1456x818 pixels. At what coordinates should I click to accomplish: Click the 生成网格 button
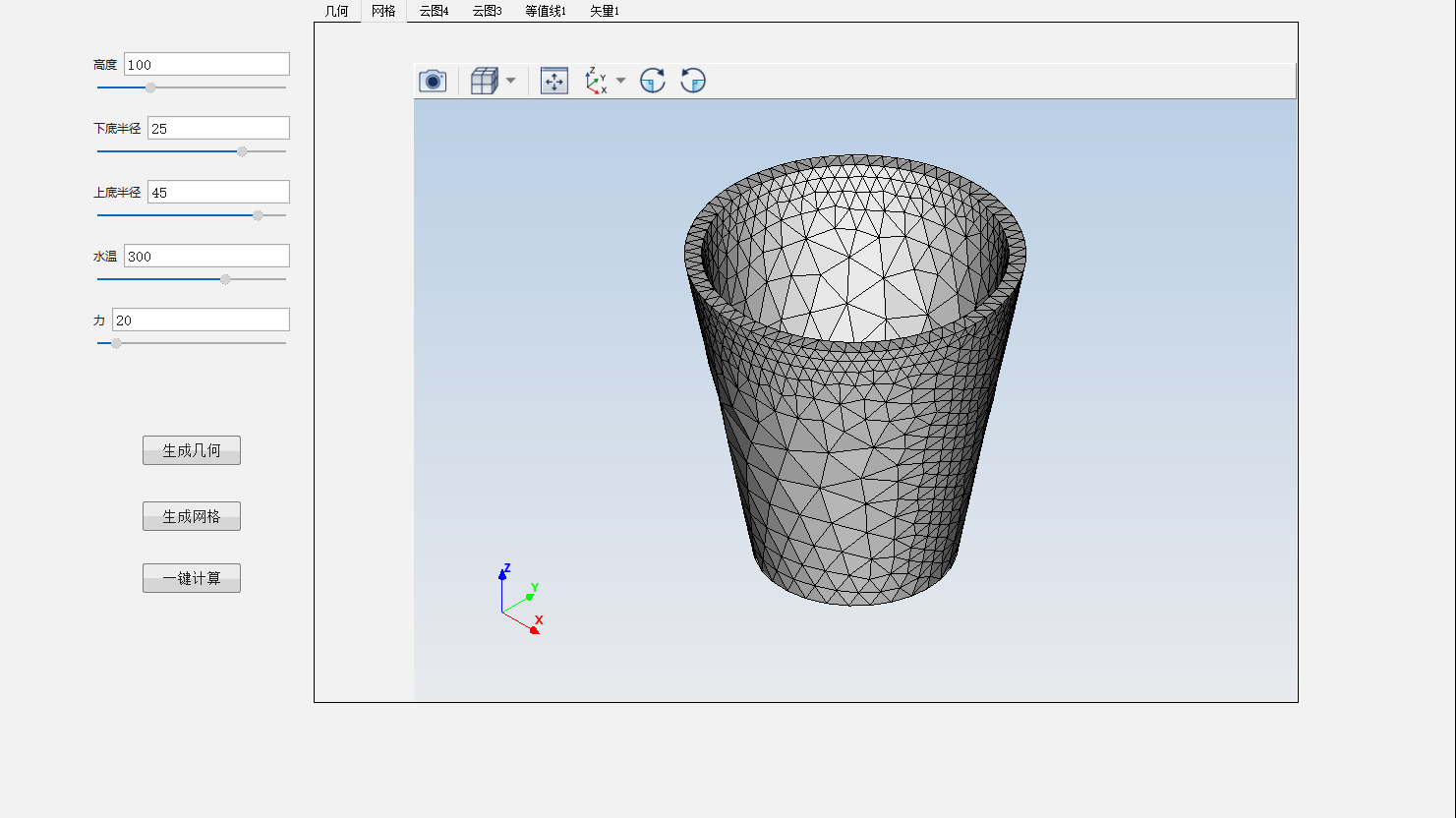[192, 516]
